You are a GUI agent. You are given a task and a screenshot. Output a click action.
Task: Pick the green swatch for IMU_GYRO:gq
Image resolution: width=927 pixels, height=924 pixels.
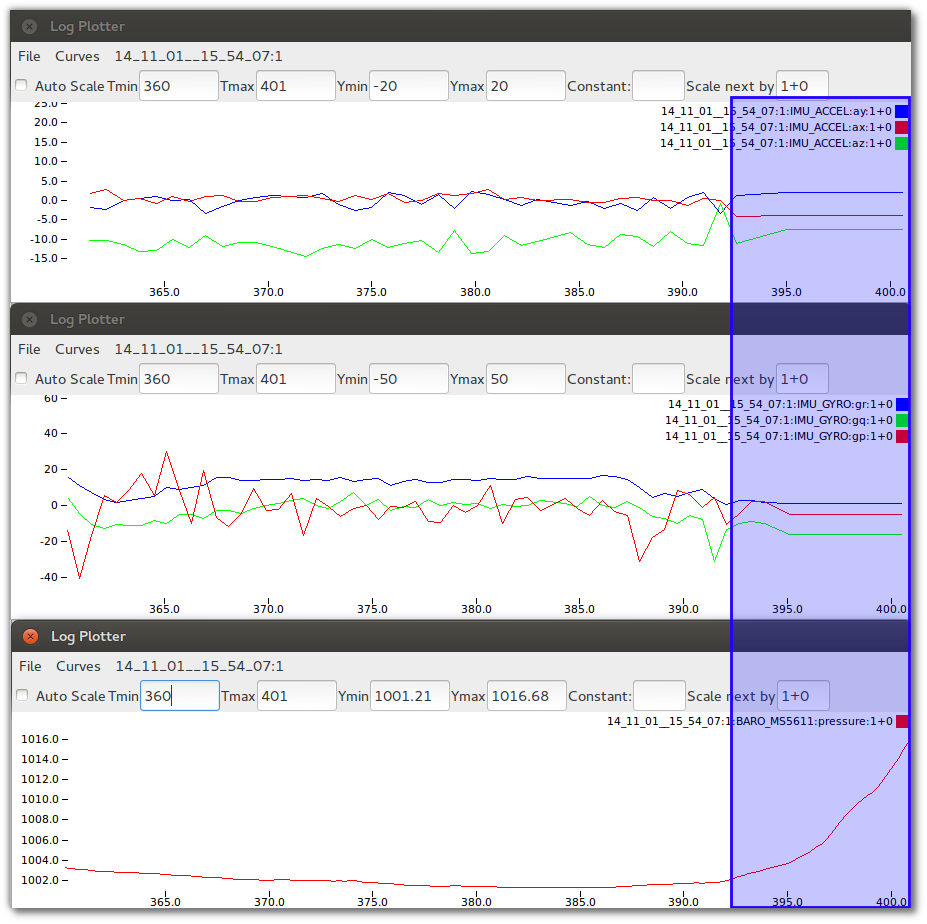pos(902,420)
